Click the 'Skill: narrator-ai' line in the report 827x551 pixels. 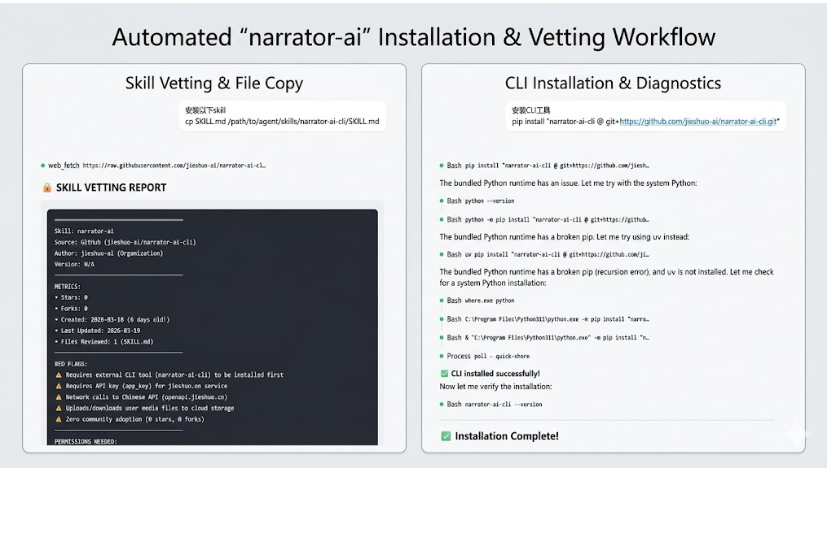[84, 231]
